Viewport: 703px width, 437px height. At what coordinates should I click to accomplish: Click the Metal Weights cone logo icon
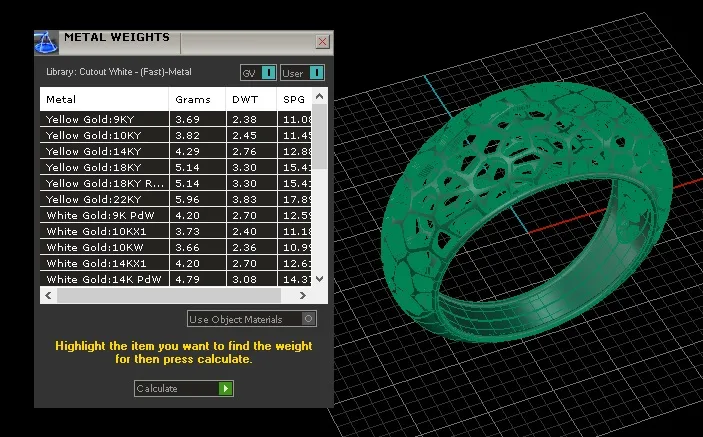coord(46,43)
